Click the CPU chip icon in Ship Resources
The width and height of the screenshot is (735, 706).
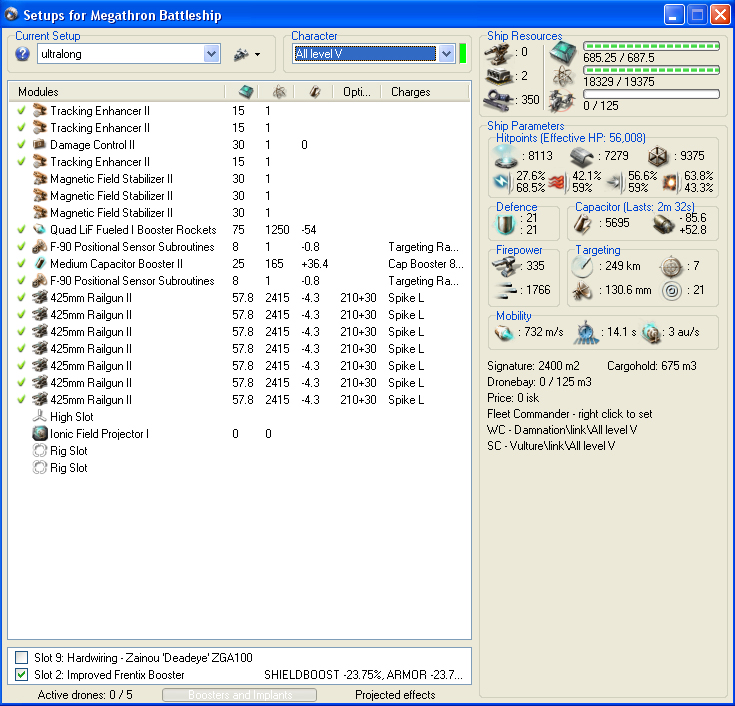click(562, 53)
